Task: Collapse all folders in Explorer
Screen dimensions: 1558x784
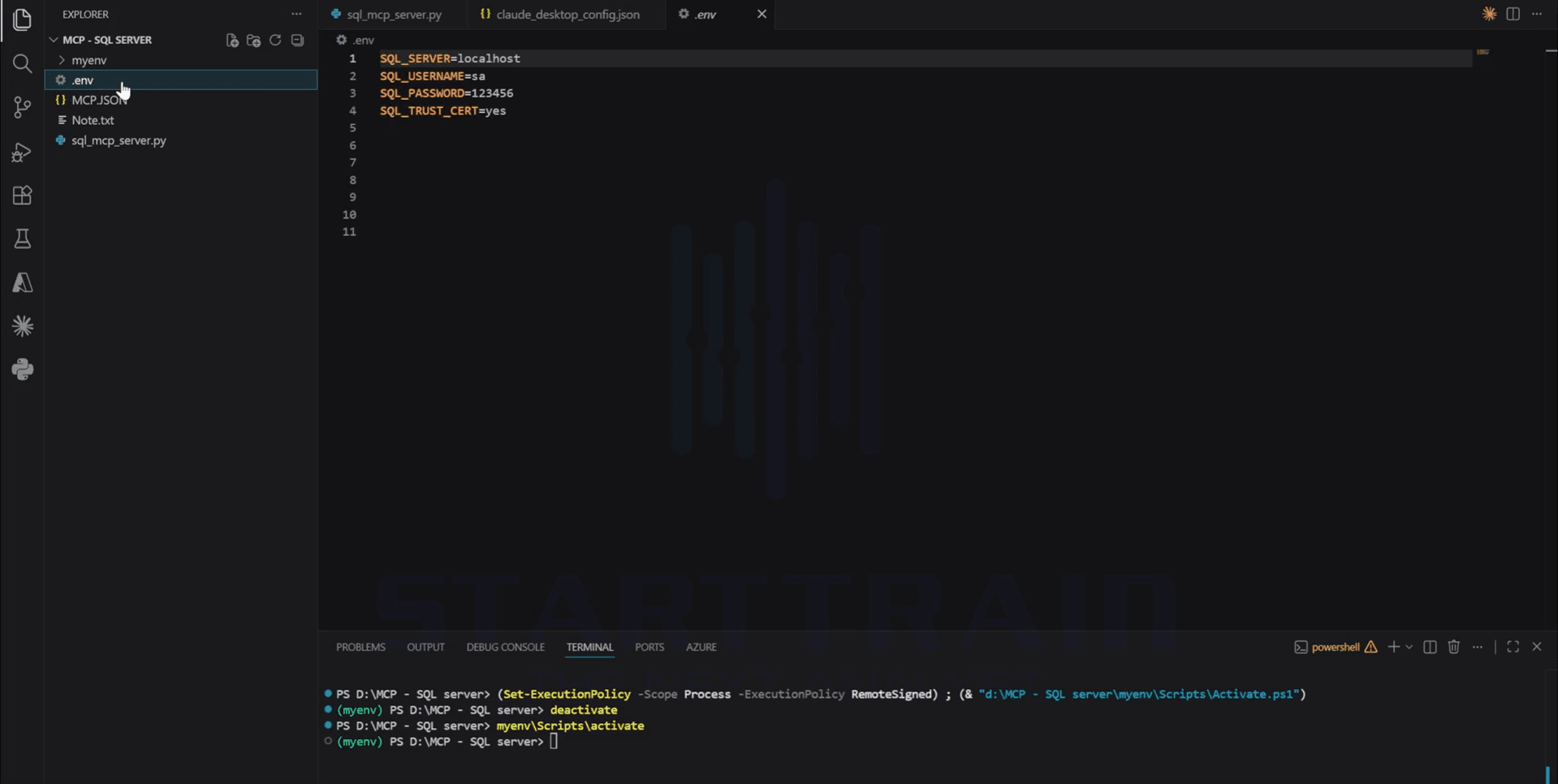Action: point(297,40)
